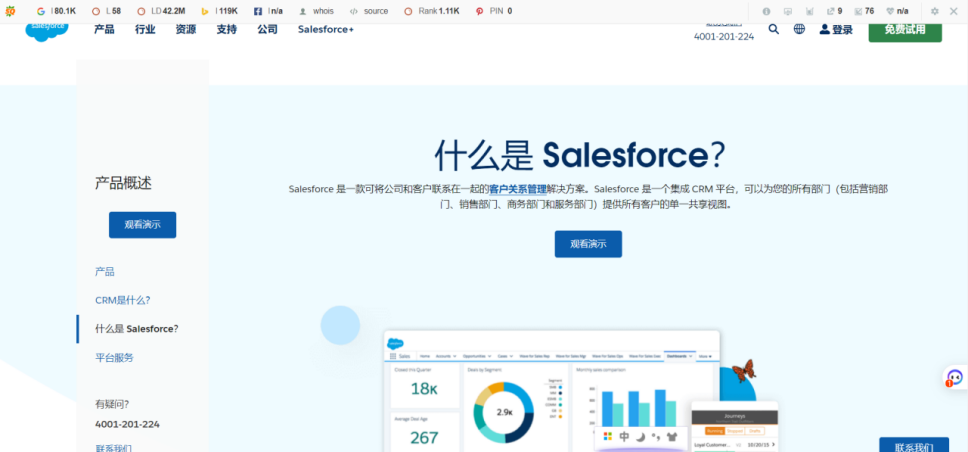Open SEOquake settings gear
968x452 pixels.
pyautogui.click(x=935, y=11)
